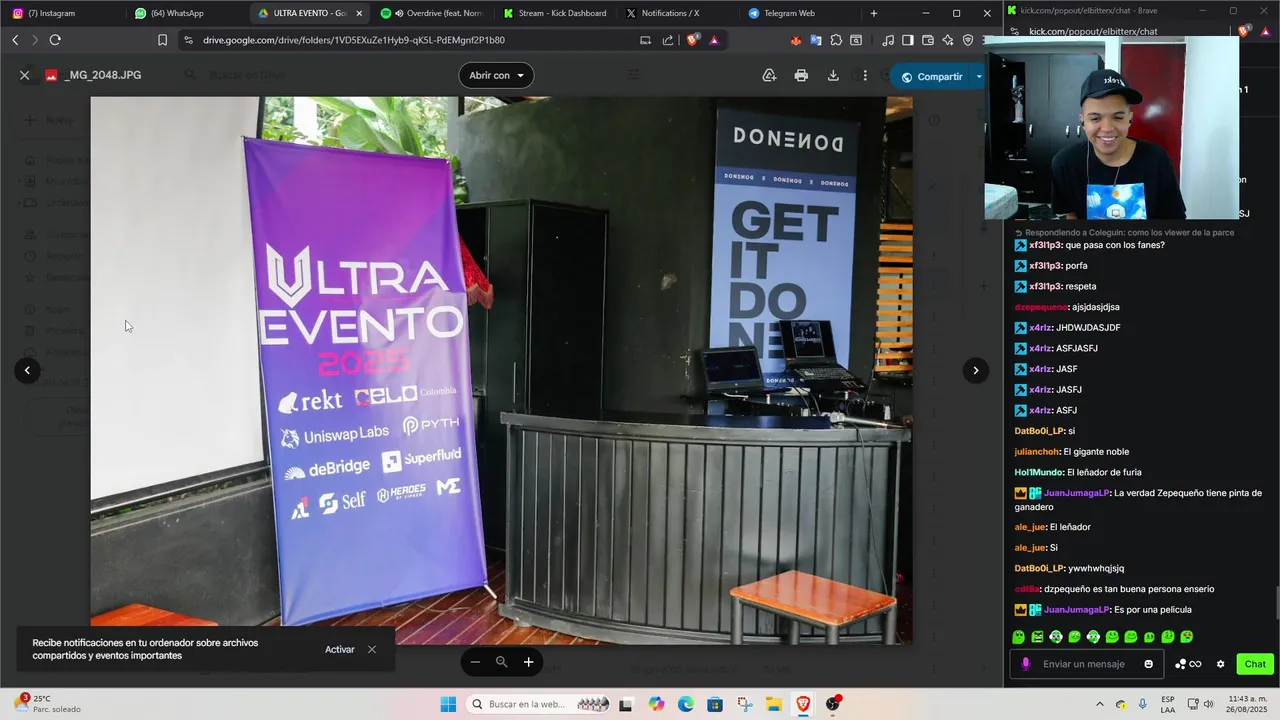Open the three-dot more actions menu

pyautogui.click(x=865, y=75)
